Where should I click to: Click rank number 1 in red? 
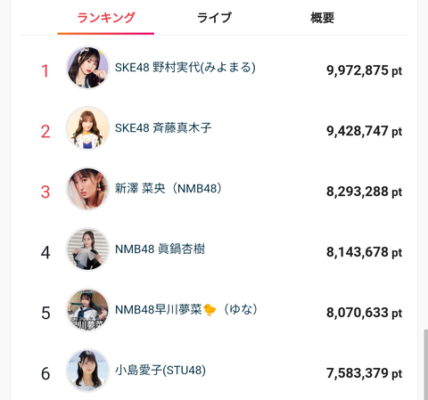(x=45, y=71)
